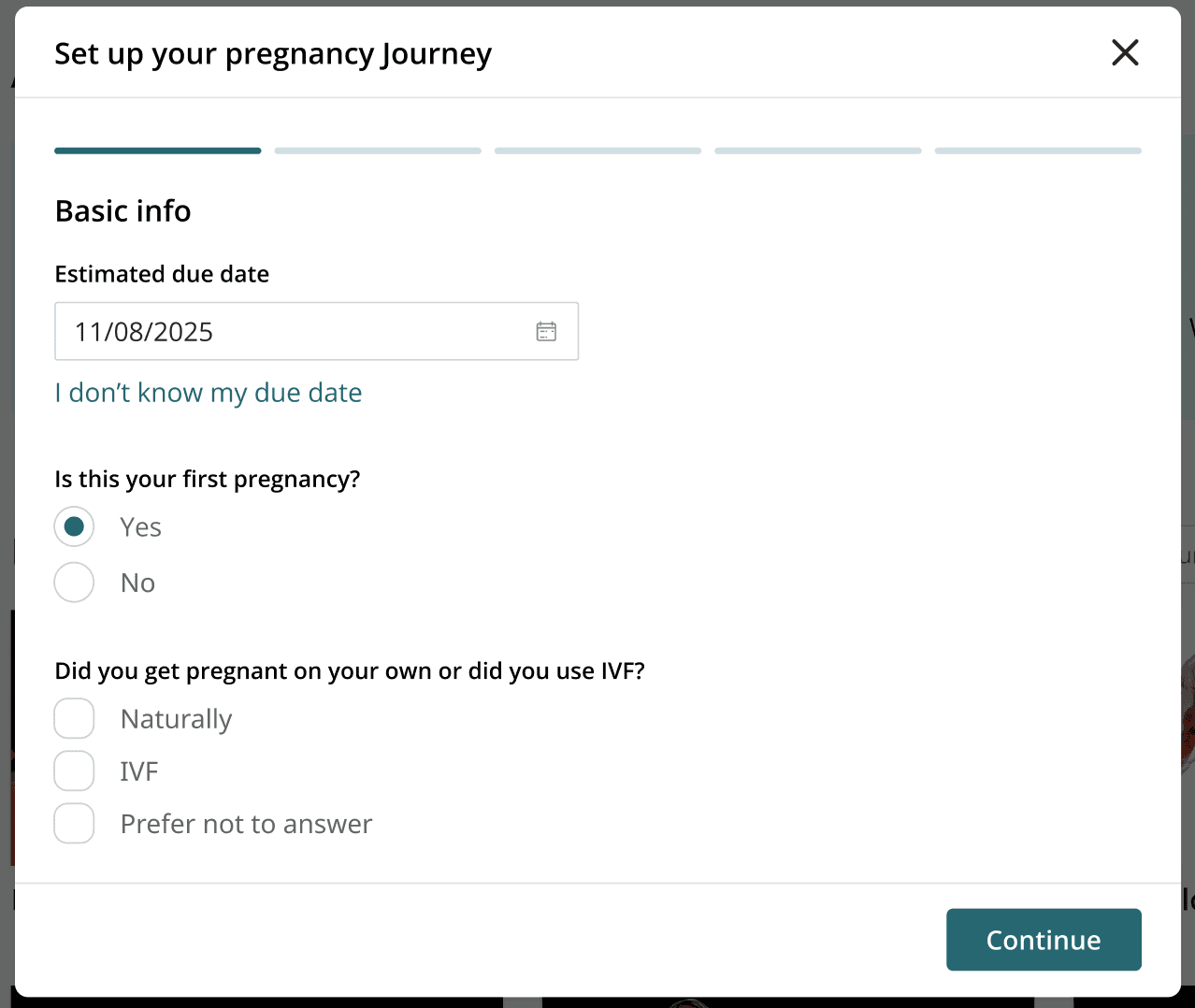Jump to the second progress step segment
This screenshot has height=1008, width=1195.
point(378,151)
